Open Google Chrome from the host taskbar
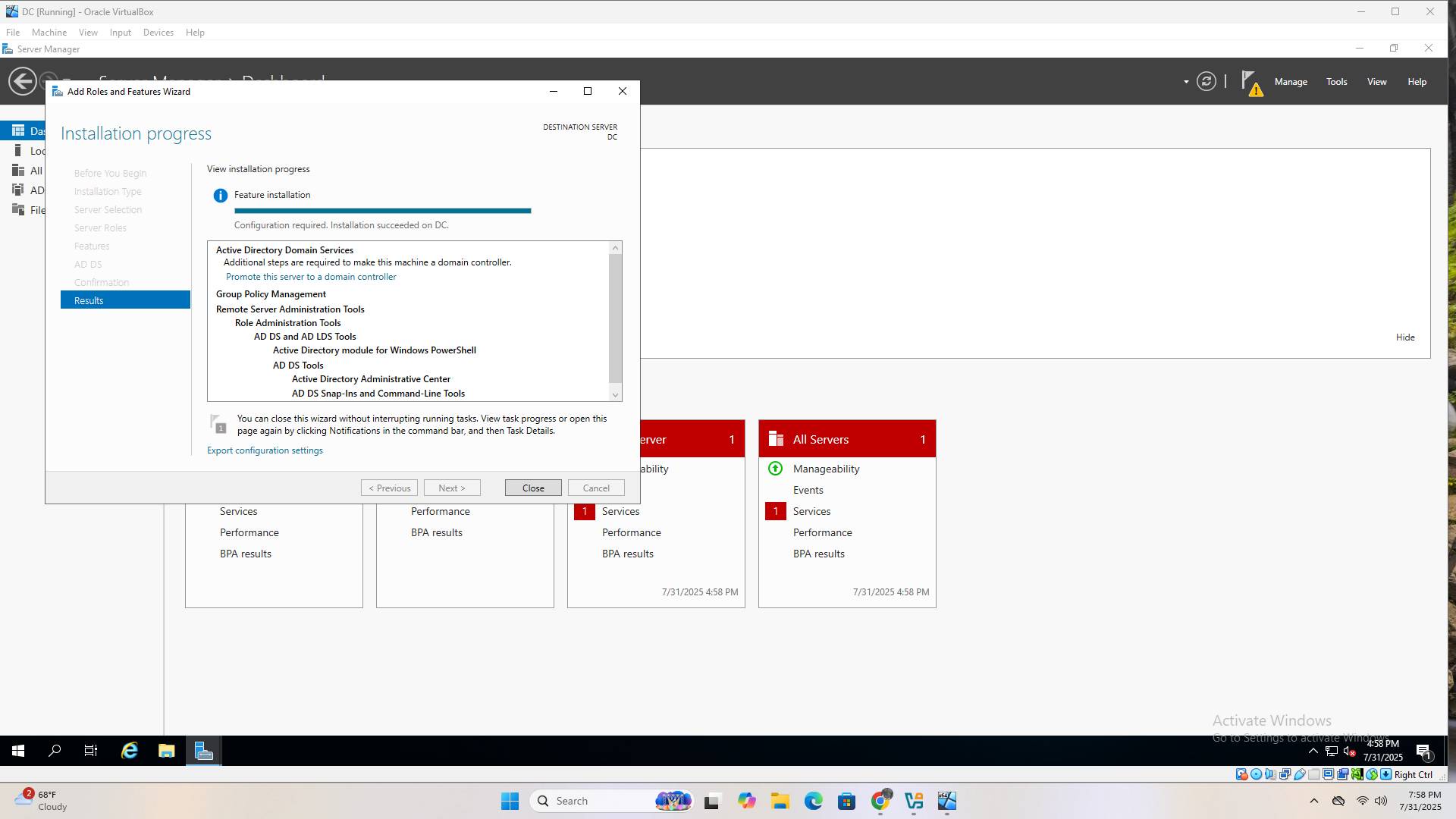The height and width of the screenshot is (819, 1456). pos(880,801)
